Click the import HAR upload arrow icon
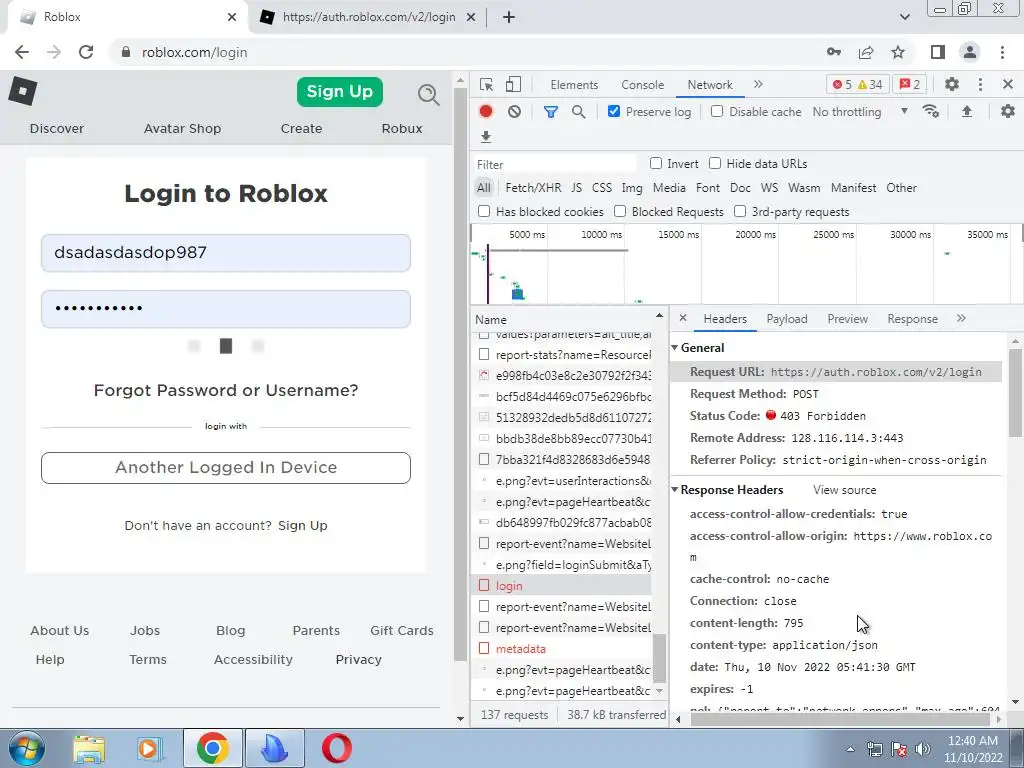The image size is (1024, 768). click(967, 112)
